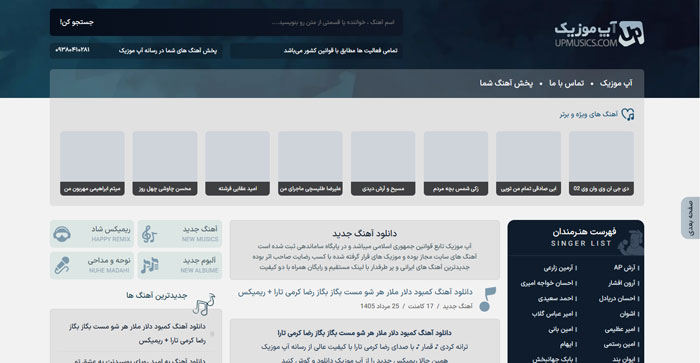The image size is (700, 363).
Task: Open the مسیح و آرش دیدی thumbnail
Action: pyautogui.click(x=383, y=163)
